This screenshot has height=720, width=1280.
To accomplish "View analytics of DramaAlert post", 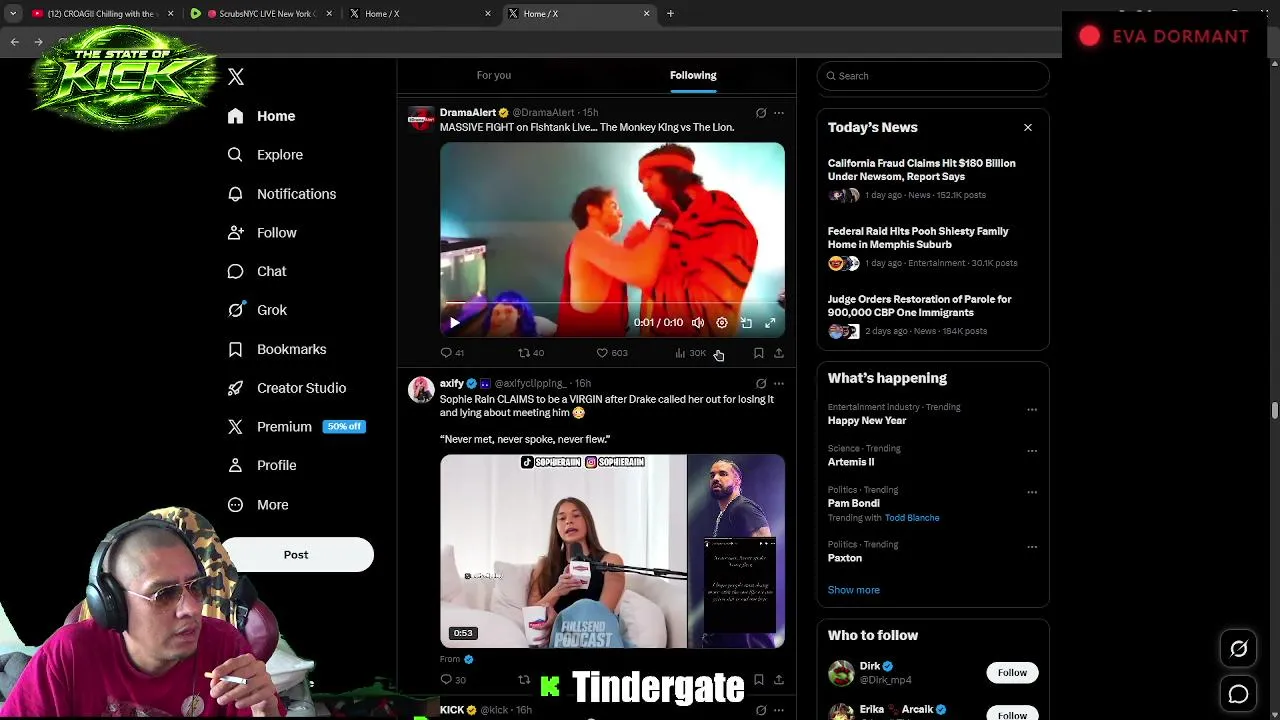I will pyautogui.click(x=691, y=353).
